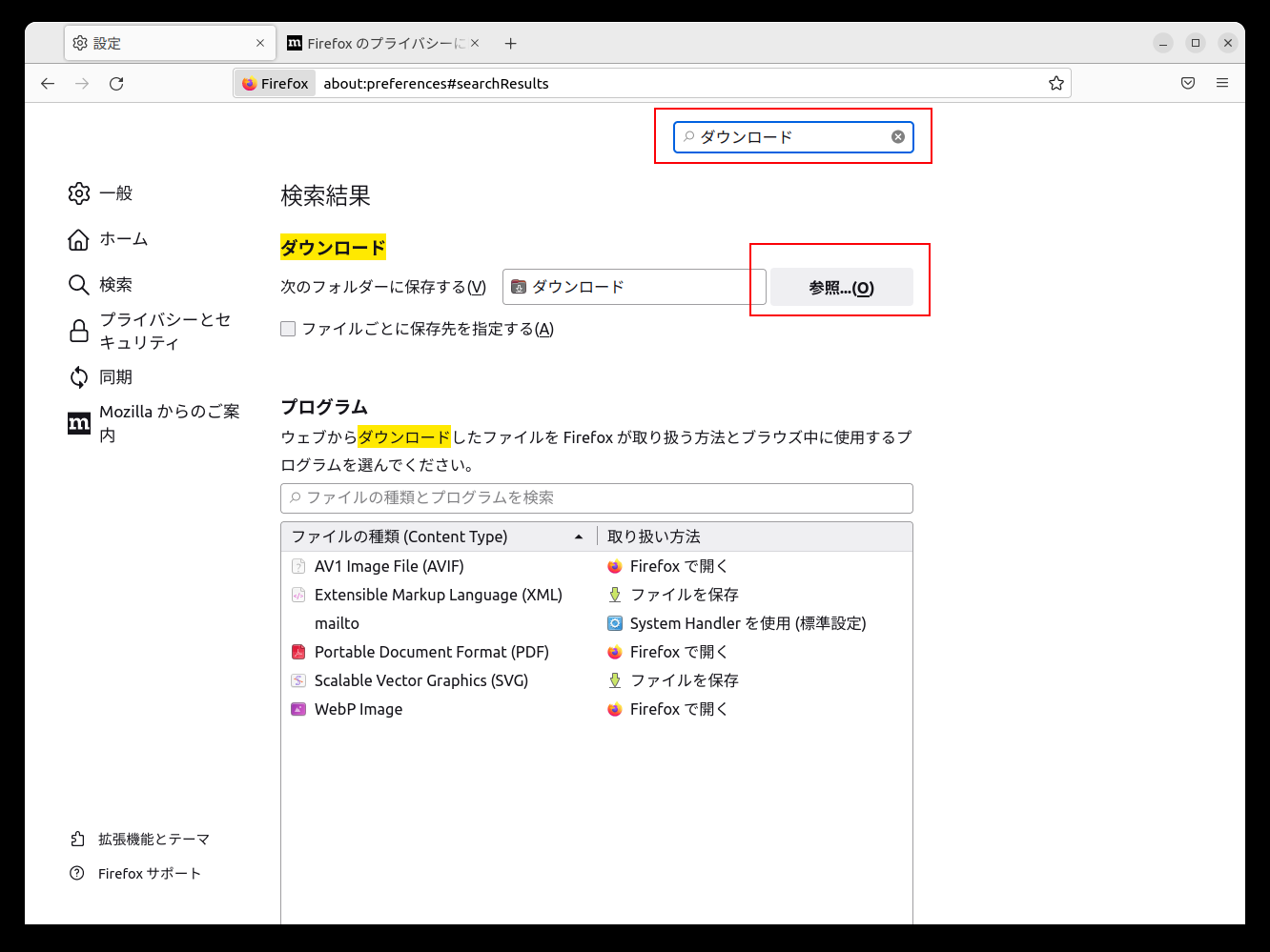Bookmark this page with the star icon
The width and height of the screenshot is (1270, 952).
1056,84
